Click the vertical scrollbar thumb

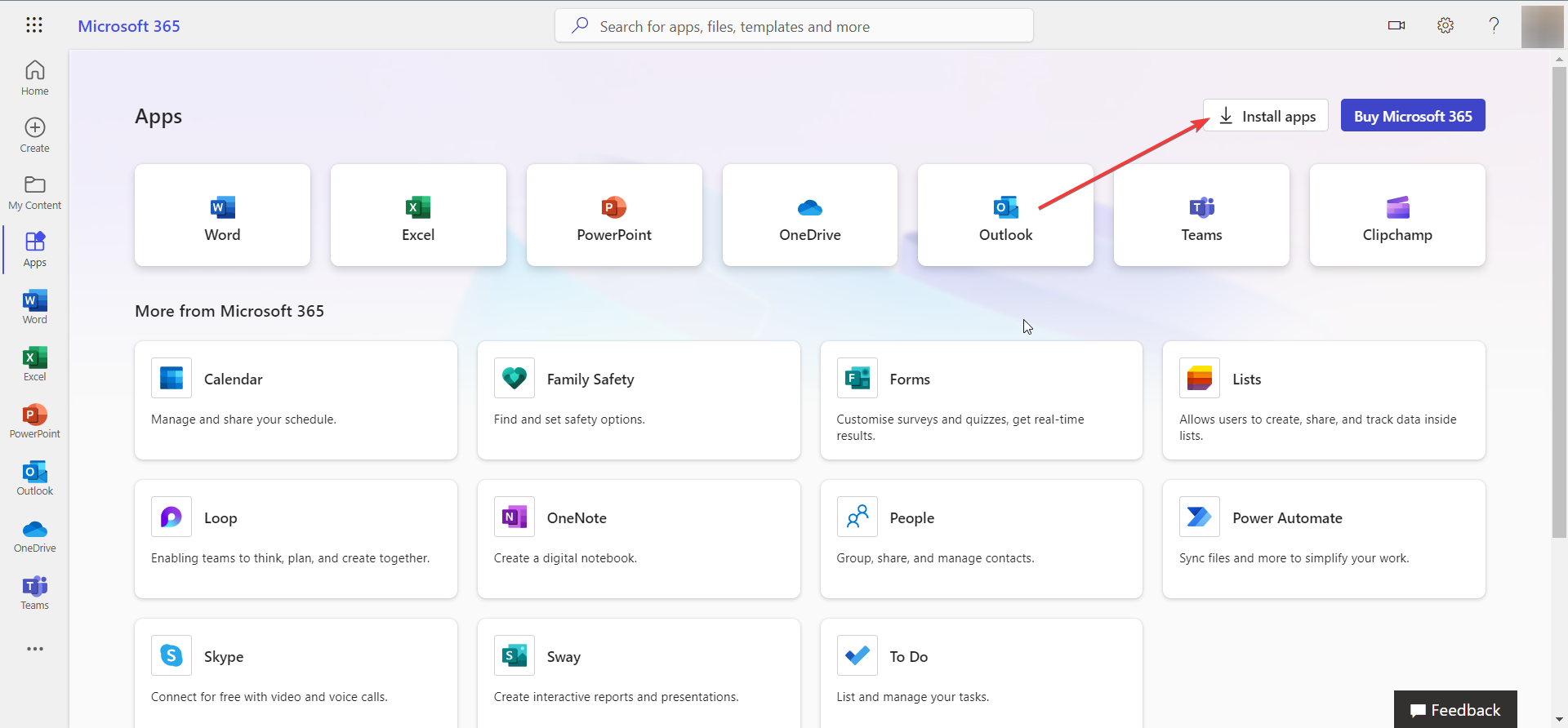point(1560,302)
